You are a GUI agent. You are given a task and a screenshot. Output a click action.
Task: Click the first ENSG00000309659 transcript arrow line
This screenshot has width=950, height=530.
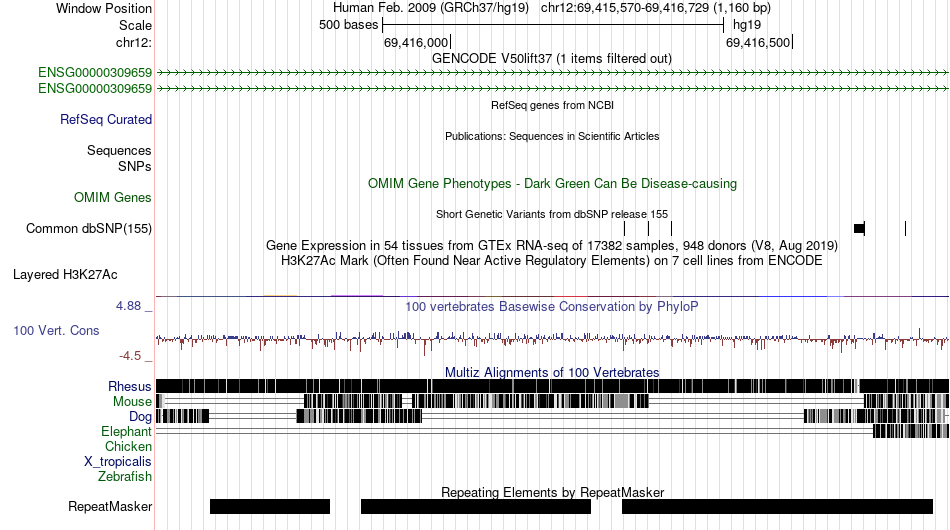(552, 73)
